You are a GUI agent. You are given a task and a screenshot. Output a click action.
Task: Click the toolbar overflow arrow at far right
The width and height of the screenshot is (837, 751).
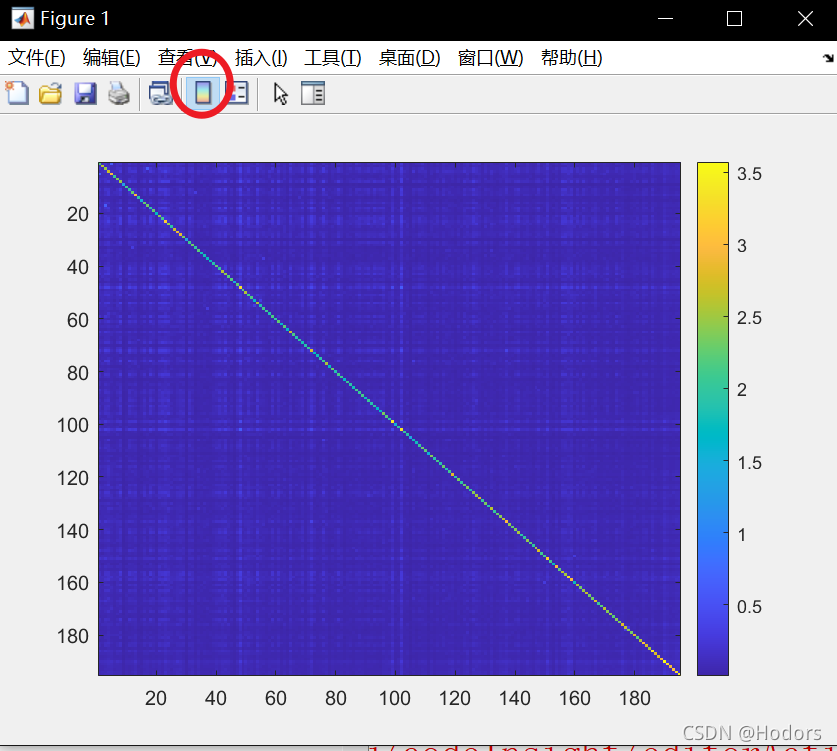pyautogui.click(x=827, y=60)
